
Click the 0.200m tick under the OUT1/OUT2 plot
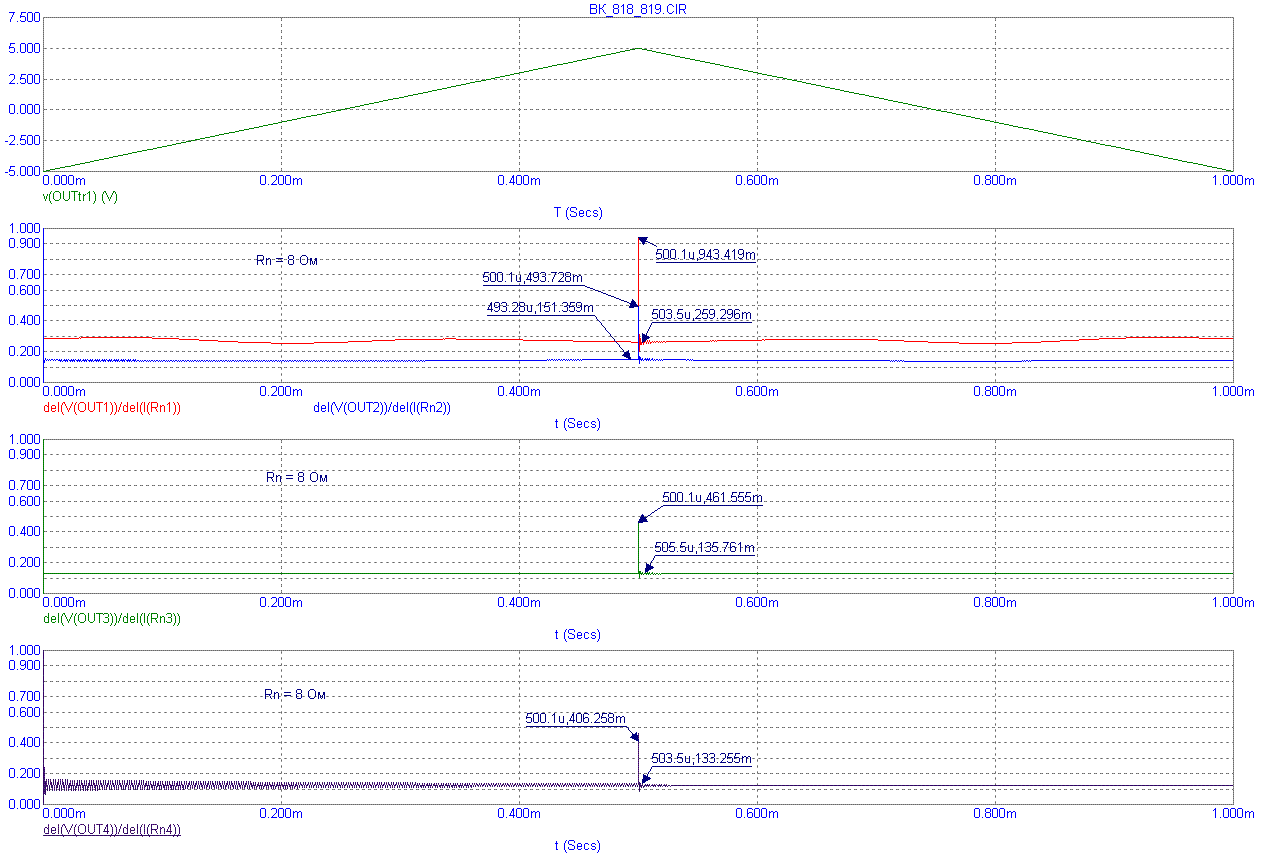(x=280, y=392)
